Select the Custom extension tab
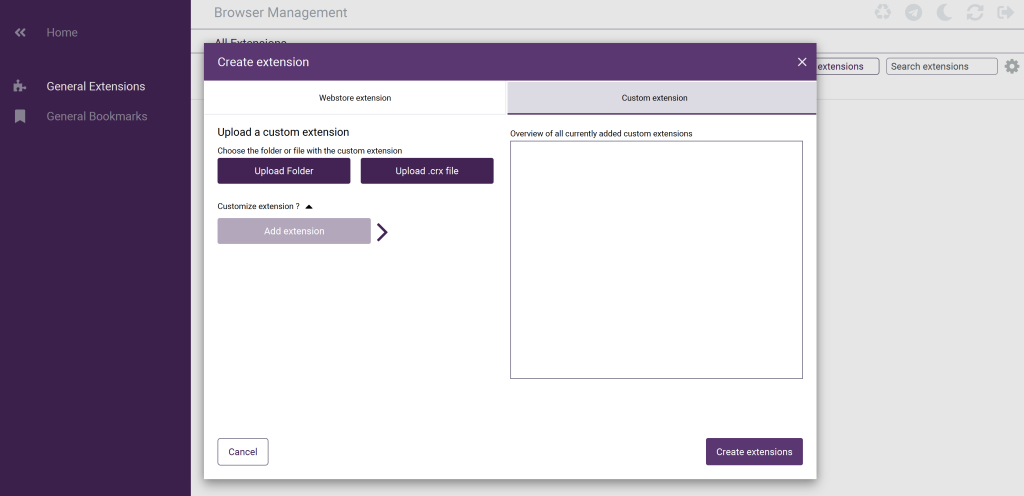This screenshot has height=496, width=1024. click(661, 98)
